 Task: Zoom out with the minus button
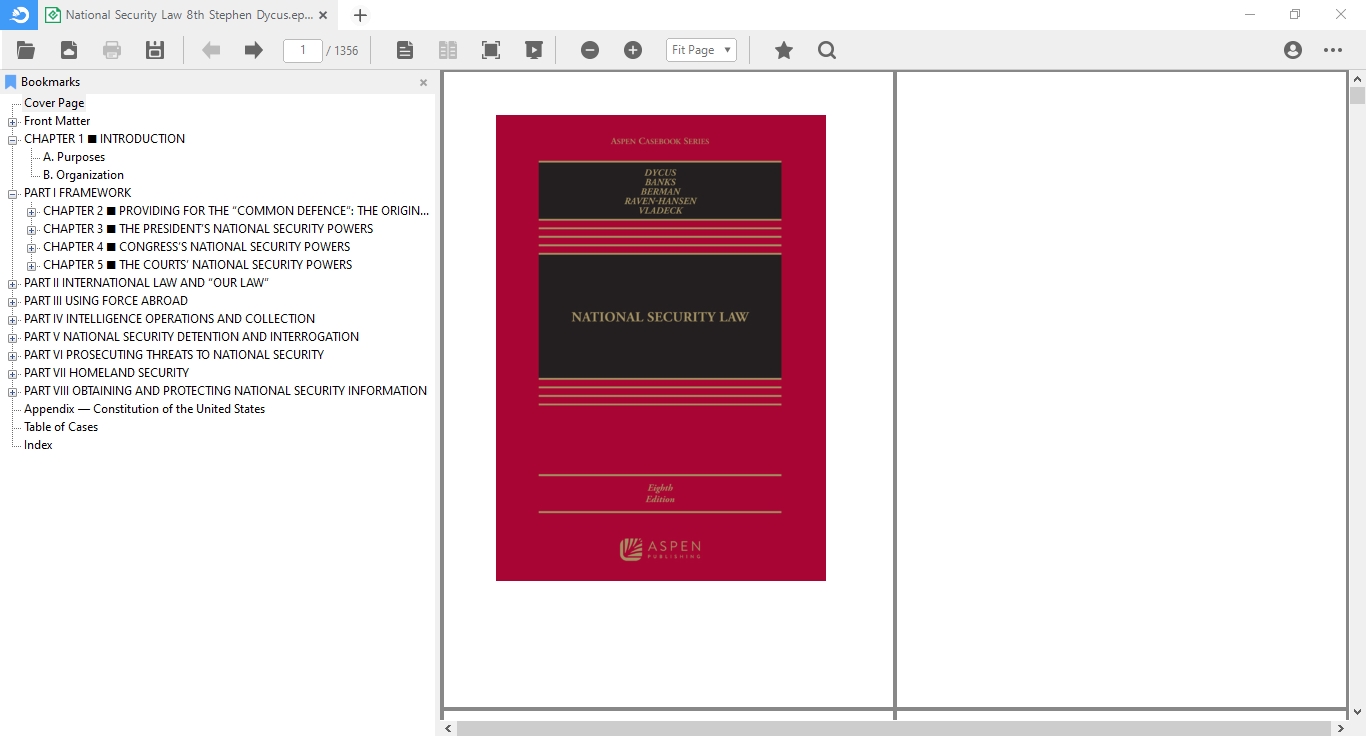coord(590,50)
